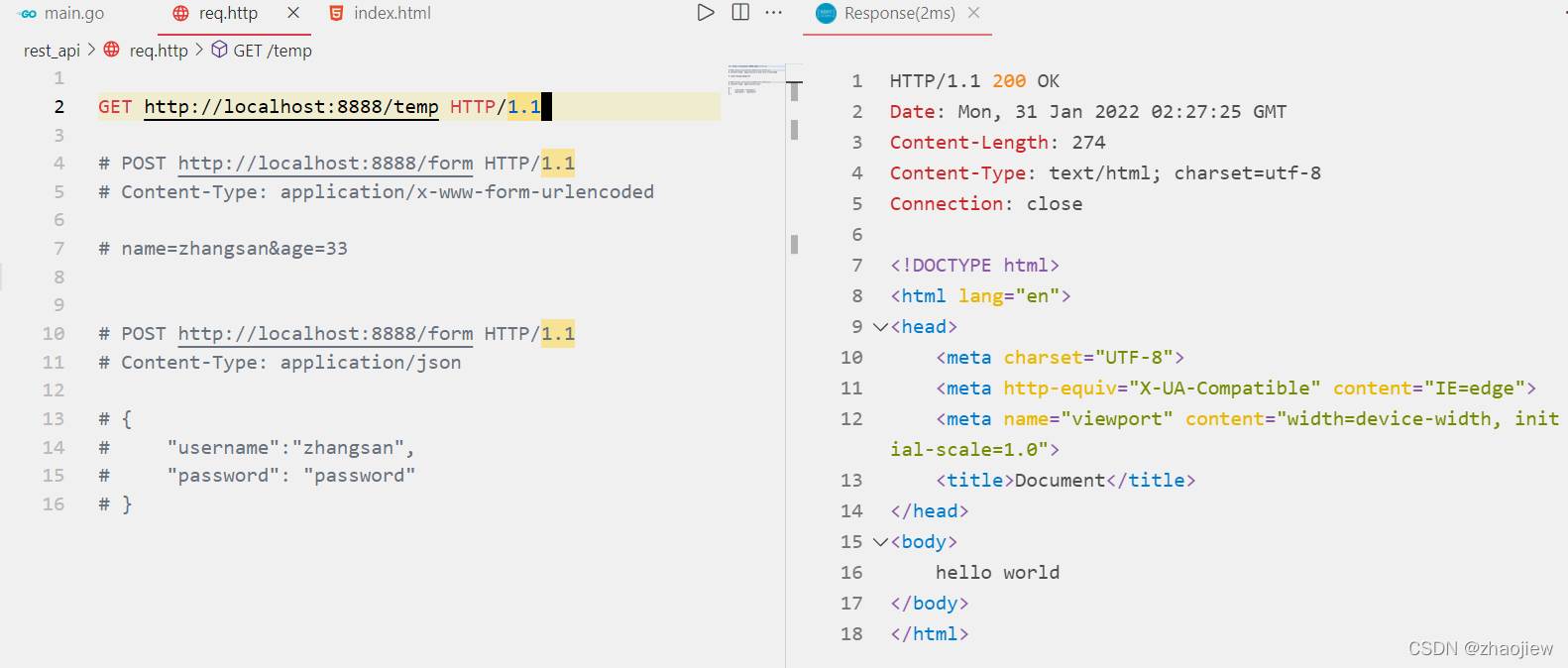Split the editor with the split icon
1568x668 pixels.
pos(740,12)
